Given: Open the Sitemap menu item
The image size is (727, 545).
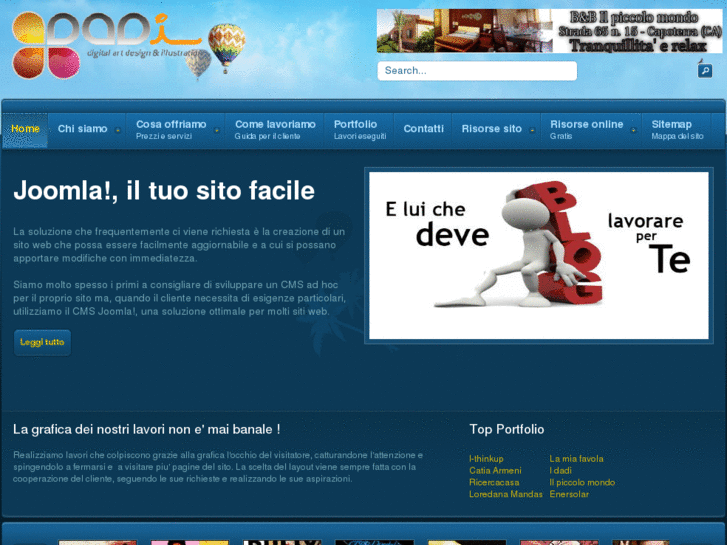Looking at the screenshot, I should [x=677, y=129].
